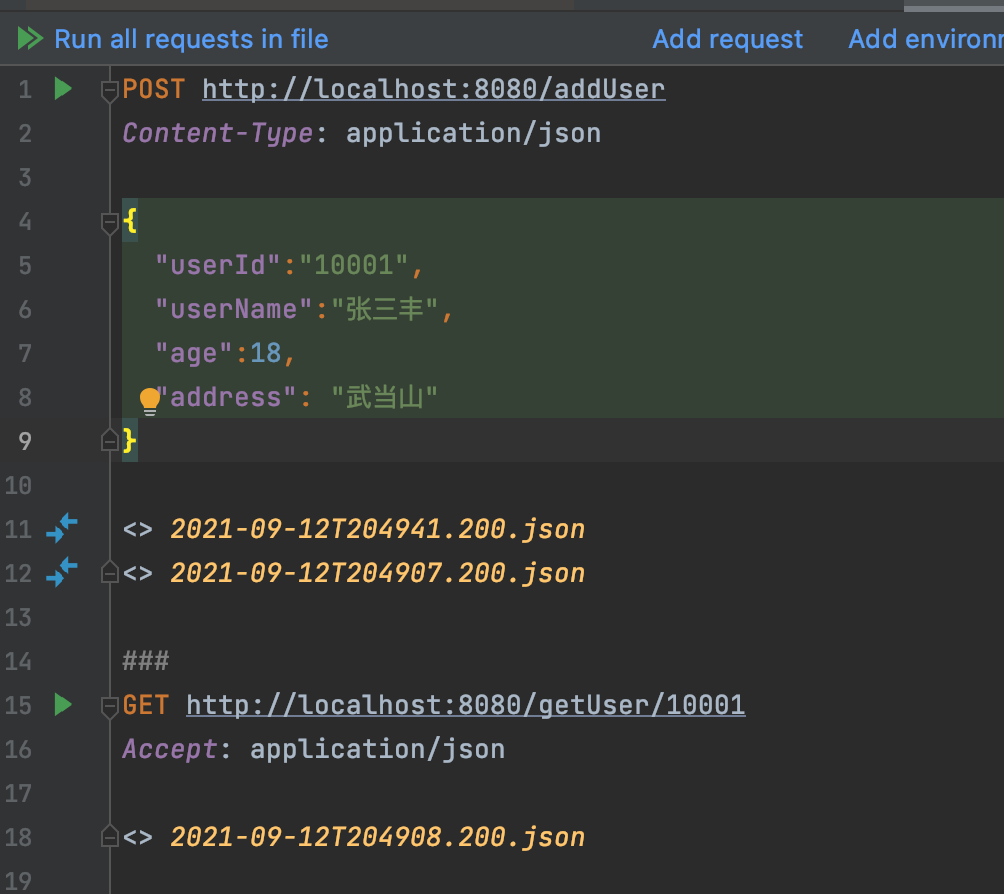Open response file 2021-09-12T204941.200.json
Image resolution: width=1004 pixels, height=894 pixels.
(x=377, y=528)
